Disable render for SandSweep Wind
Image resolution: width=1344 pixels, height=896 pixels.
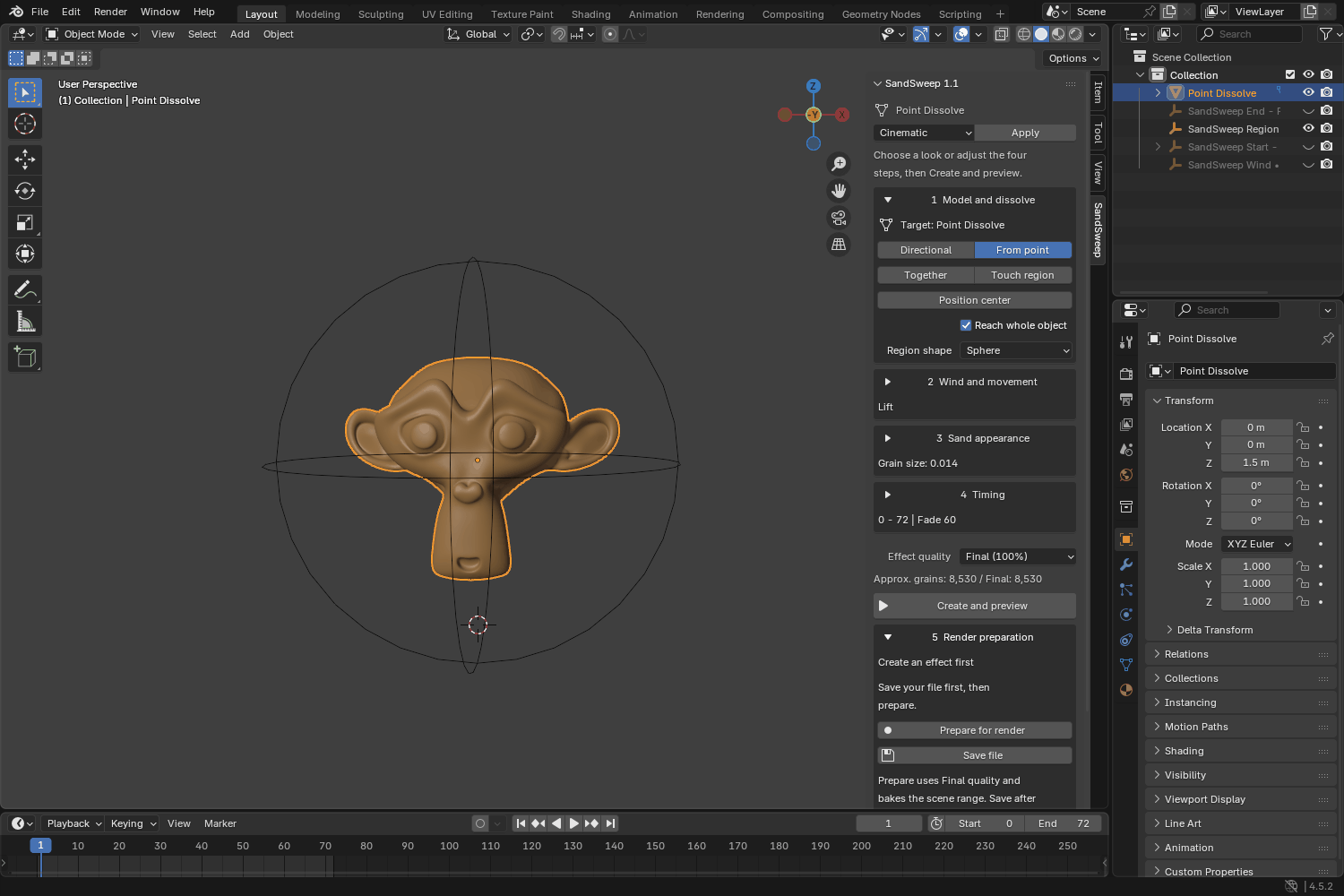[1327, 164]
